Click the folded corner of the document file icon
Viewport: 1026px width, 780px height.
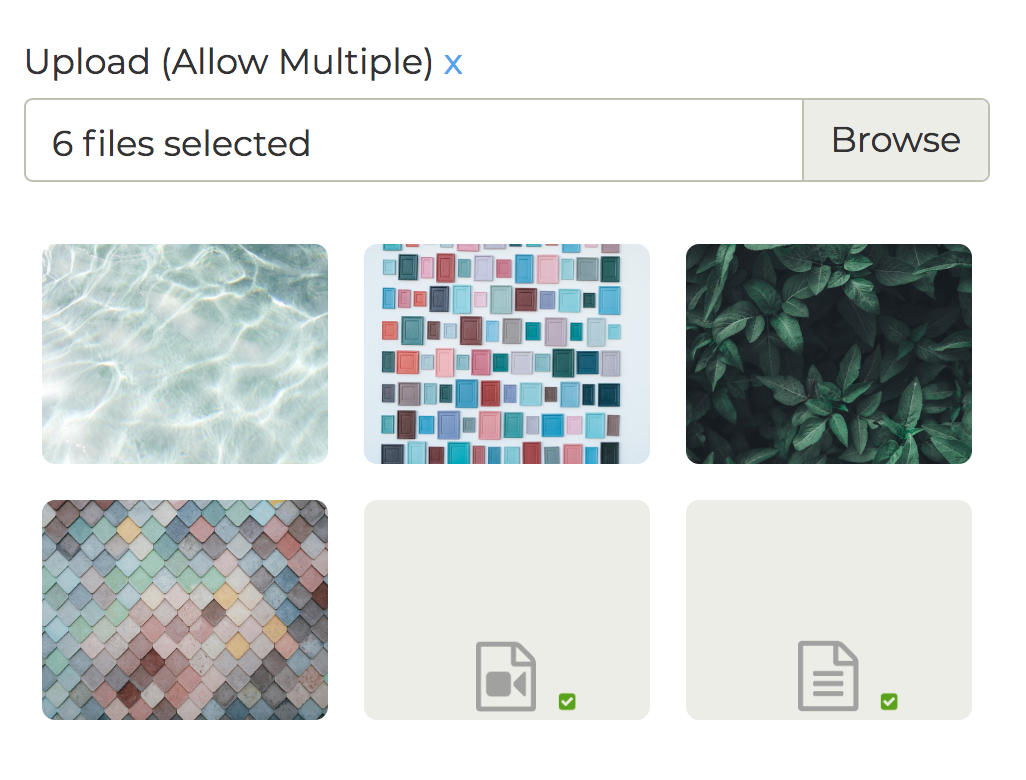pos(848,652)
